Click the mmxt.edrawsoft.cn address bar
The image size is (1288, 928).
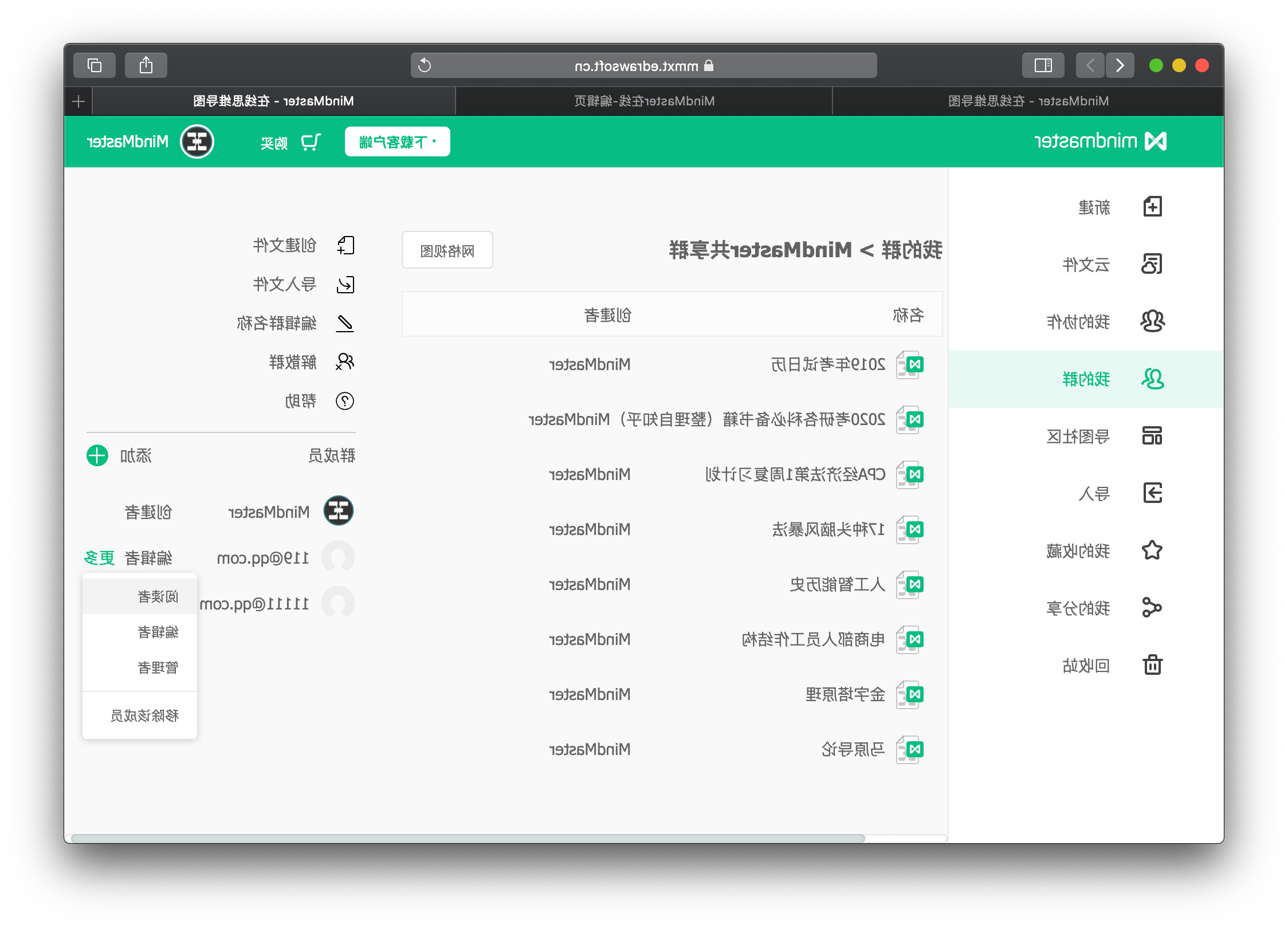coord(644,66)
